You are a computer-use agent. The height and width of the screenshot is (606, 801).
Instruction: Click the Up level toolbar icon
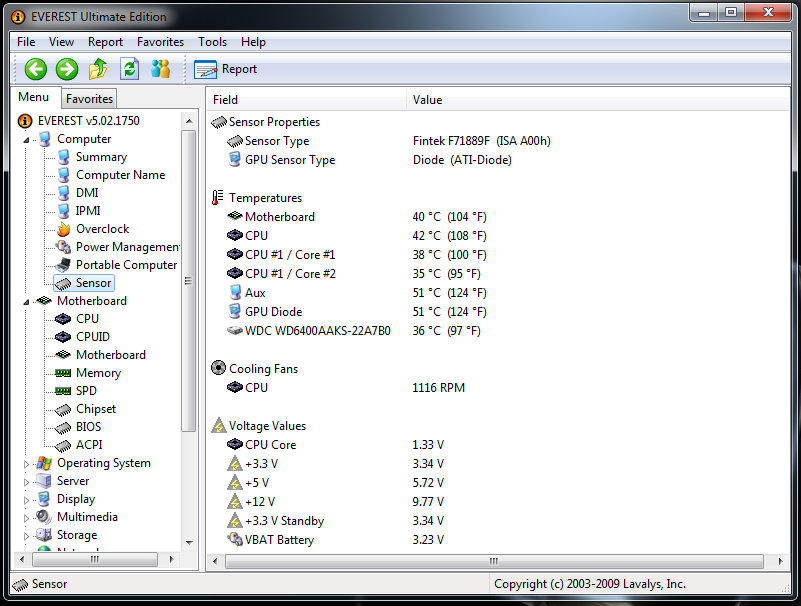[x=98, y=69]
